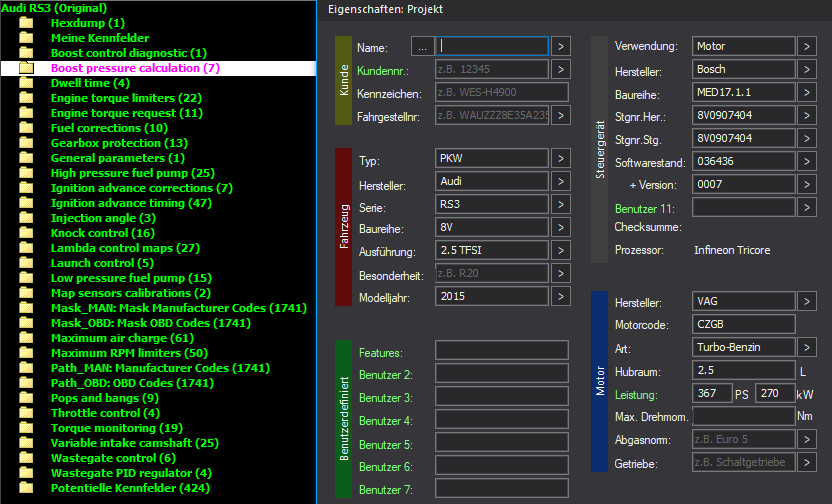Open the ellipsis button beside Name
Image resolution: width=832 pixels, height=504 pixels.
coord(422,47)
